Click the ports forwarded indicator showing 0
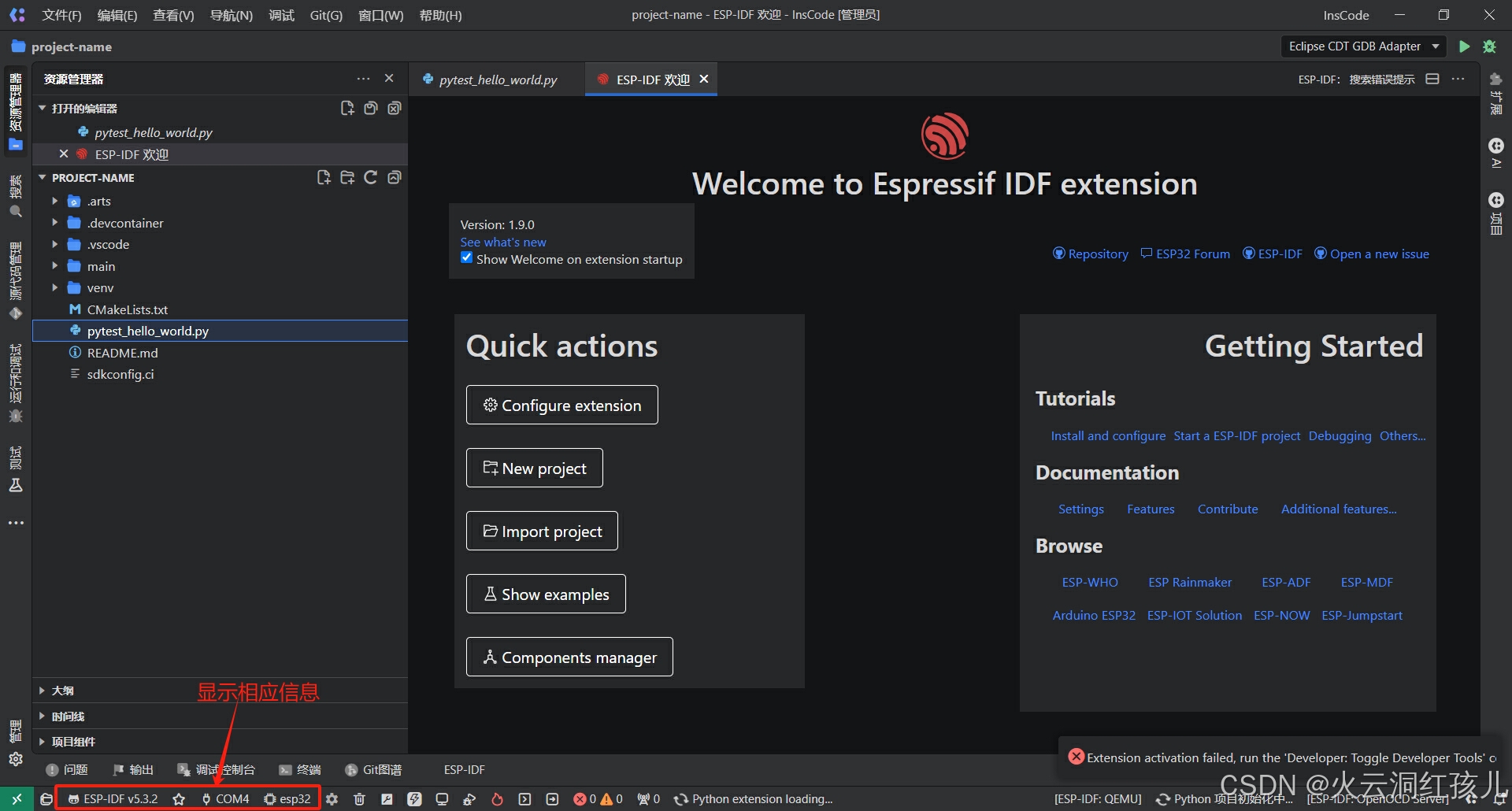1512x811 pixels. (648, 798)
